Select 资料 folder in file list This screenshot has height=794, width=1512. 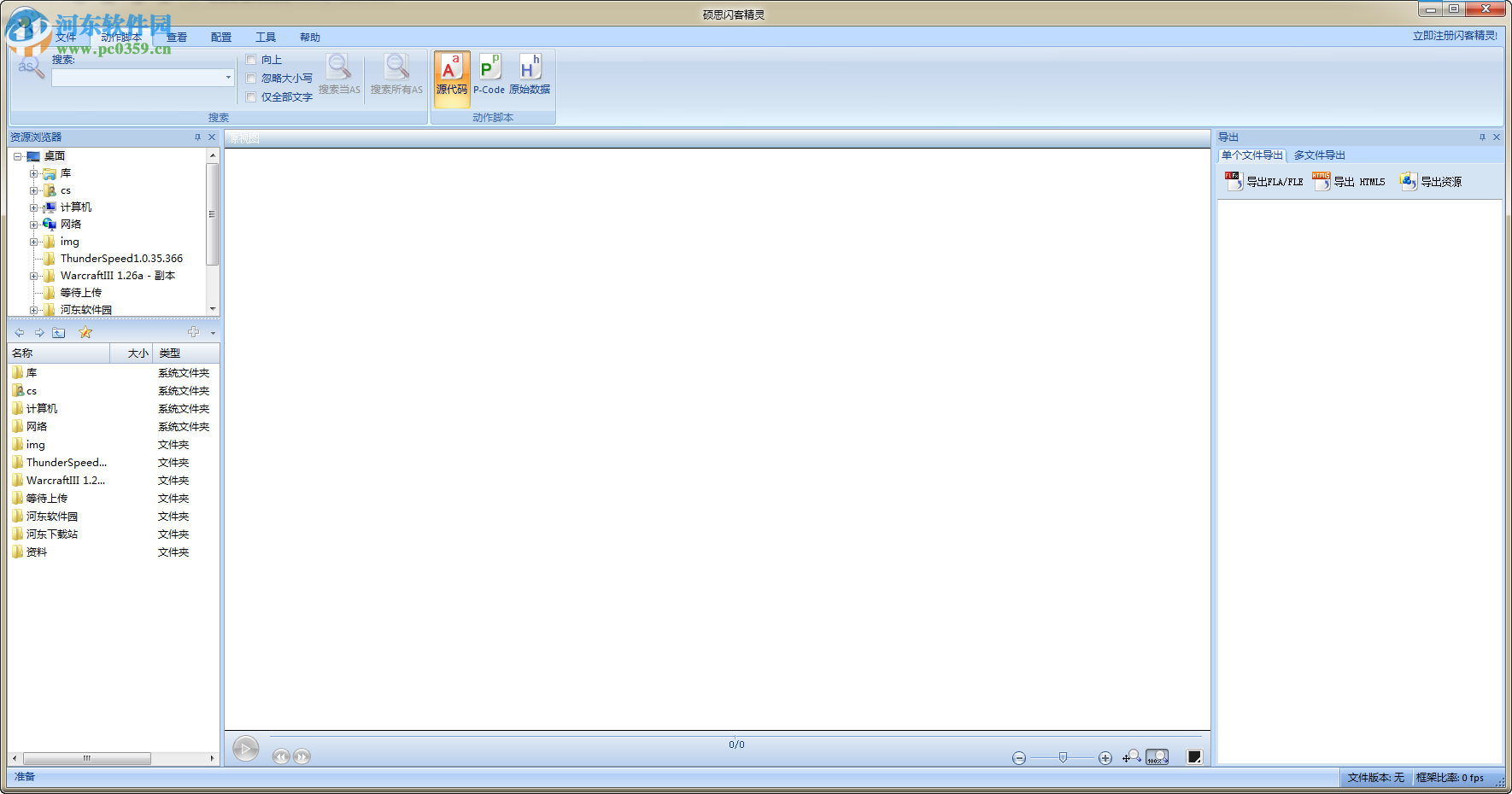pos(37,552)
